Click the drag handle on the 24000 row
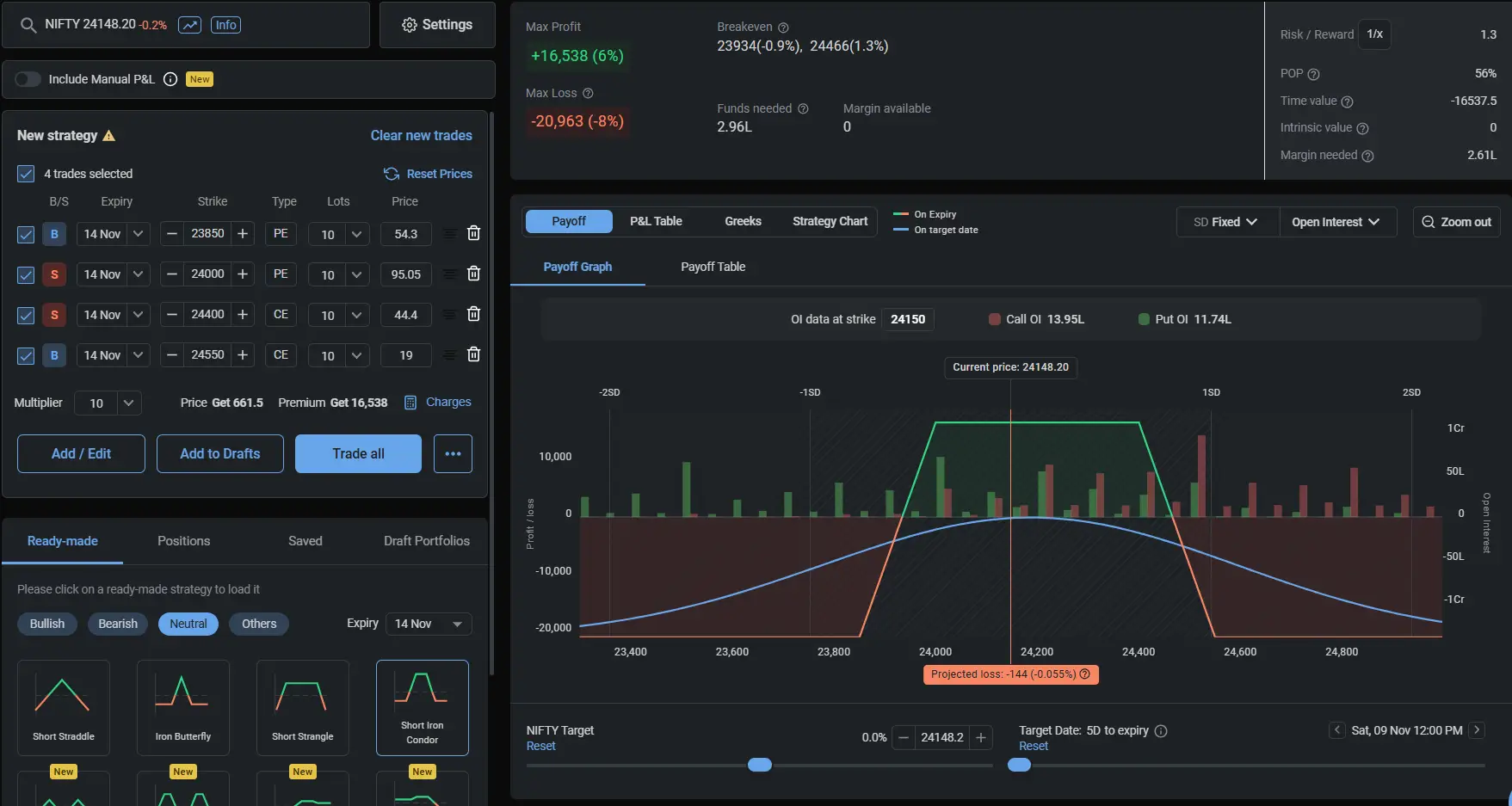The height and width of the screenshot is (806, 1512). (449, 274)
